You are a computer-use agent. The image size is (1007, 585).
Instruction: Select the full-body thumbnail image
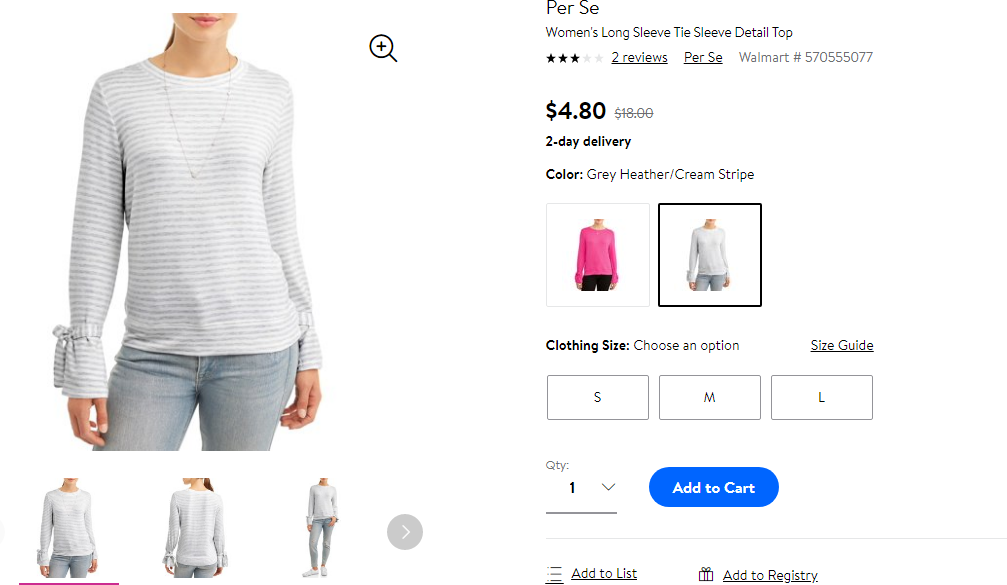[321, 528]
